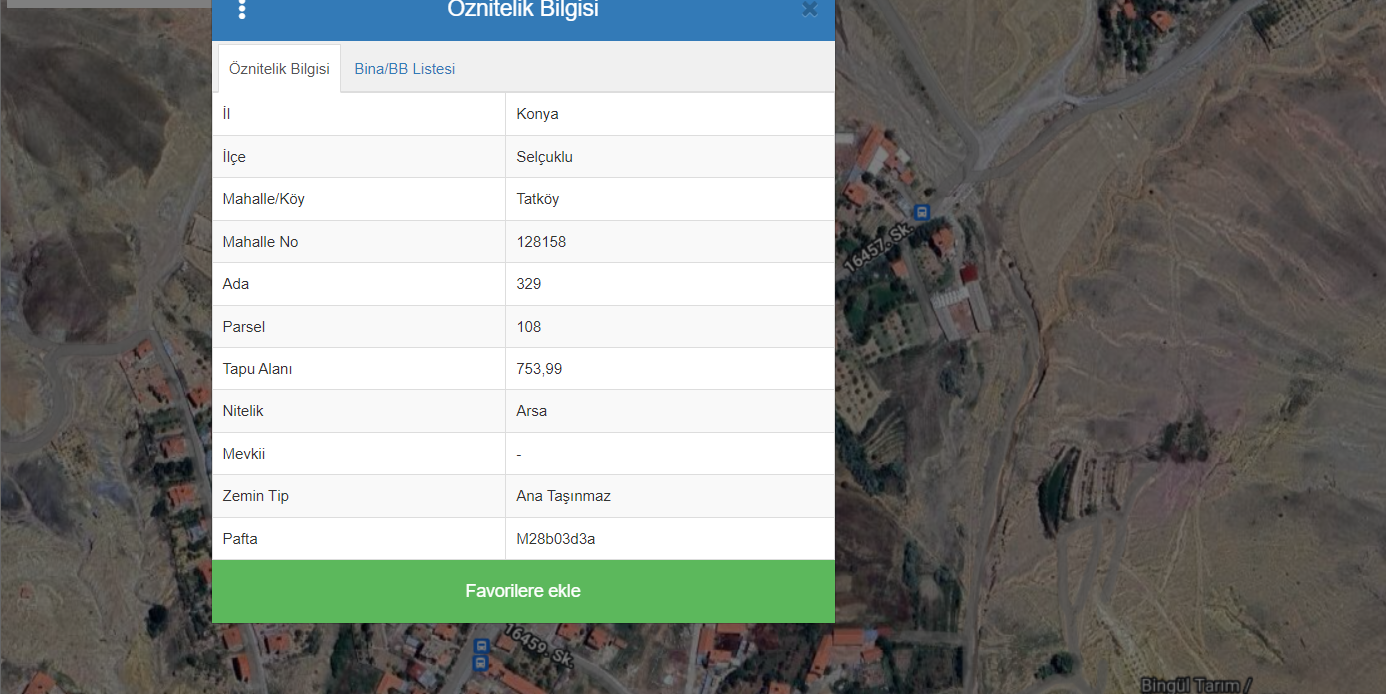Click the green Favorilere ekle button
Image resolution: width=1386 pixels, height=694 pixels.
tap(523, 591)
